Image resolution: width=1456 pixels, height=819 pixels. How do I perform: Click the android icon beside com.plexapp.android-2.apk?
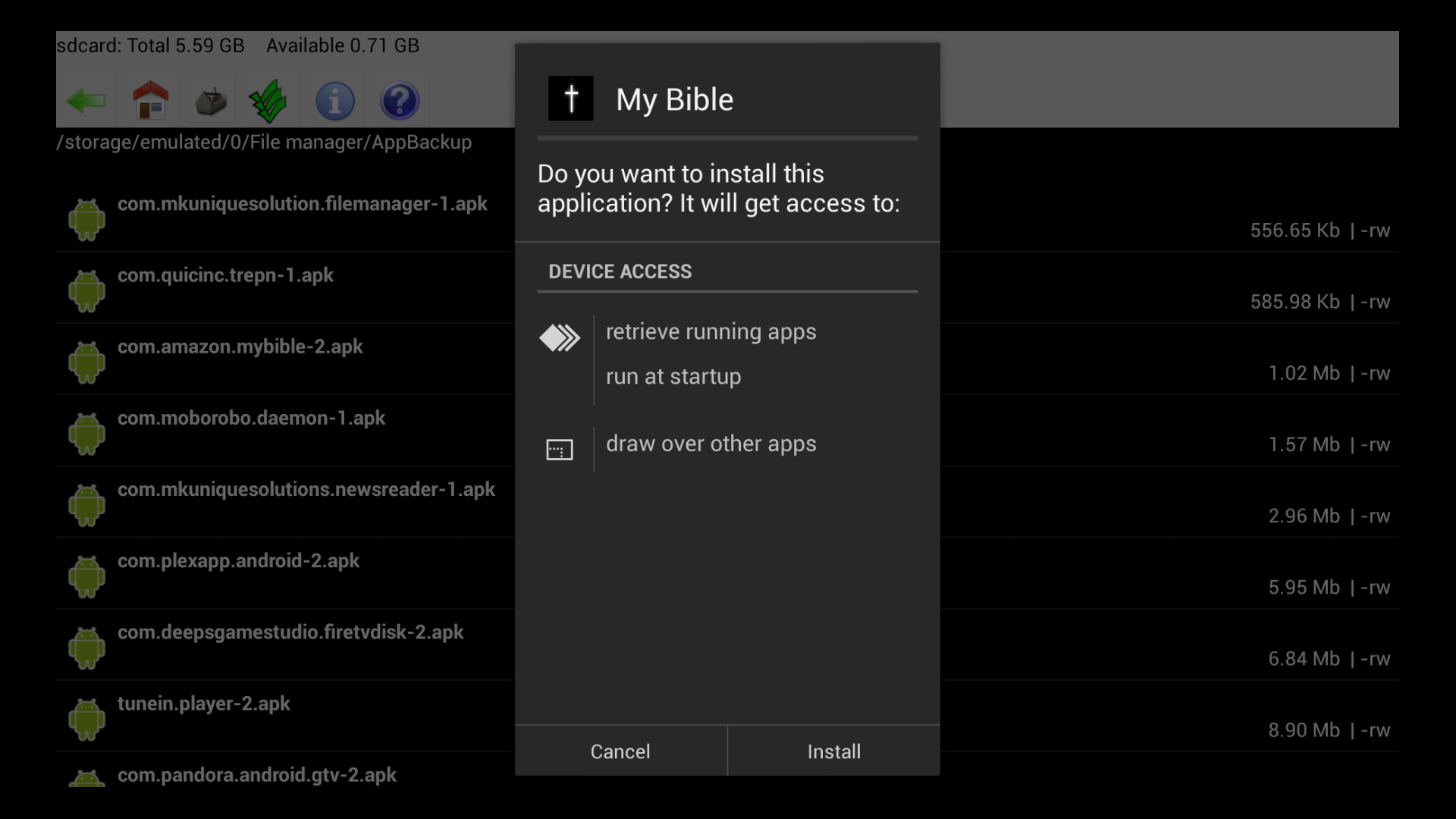click(x=86, y=575)
